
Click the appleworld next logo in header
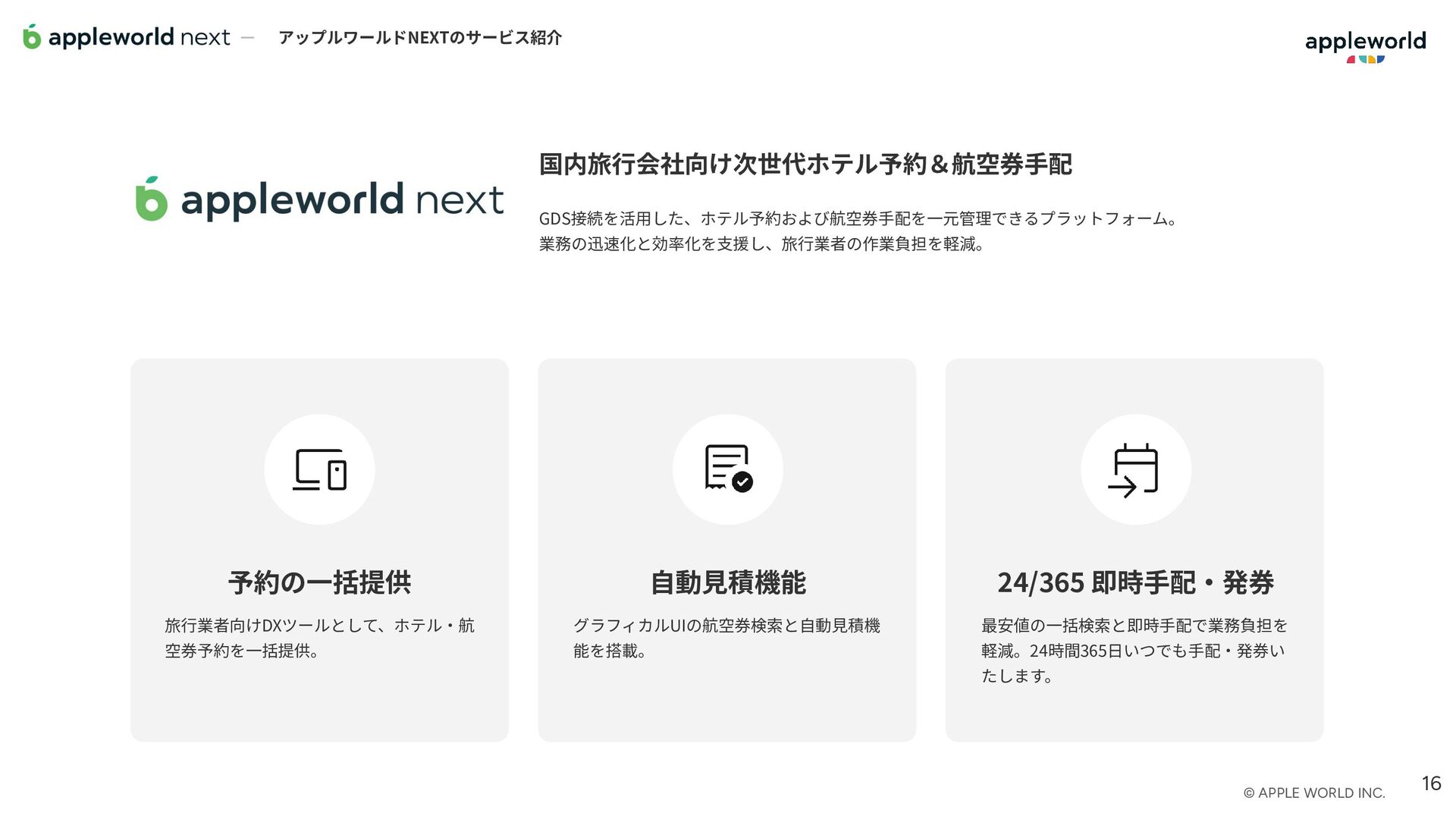tap(127, 36)
